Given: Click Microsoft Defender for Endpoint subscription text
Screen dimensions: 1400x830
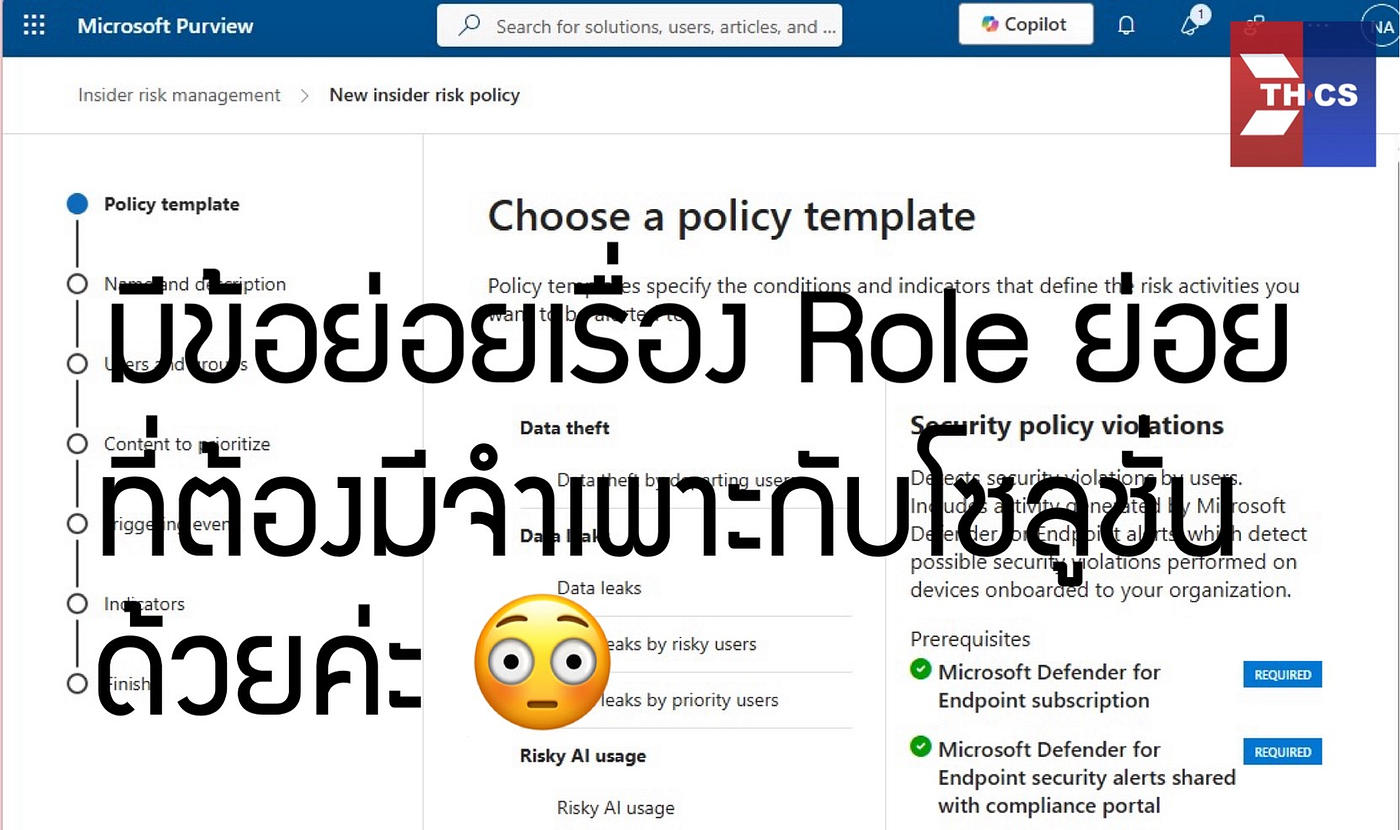Looking at the screenshot, I should (1049, 686).
